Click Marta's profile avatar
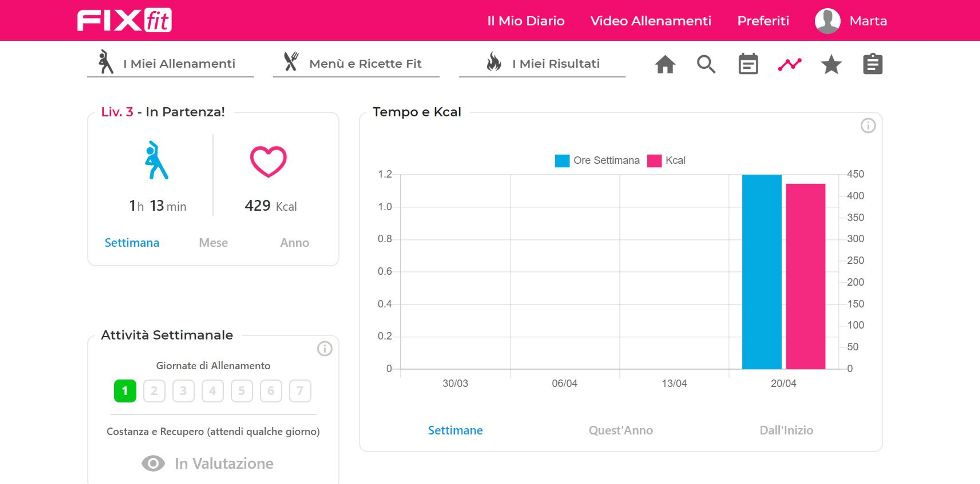The width and height of the screenshot is (980, 484). pyautogui.click(x=827, y=21)
